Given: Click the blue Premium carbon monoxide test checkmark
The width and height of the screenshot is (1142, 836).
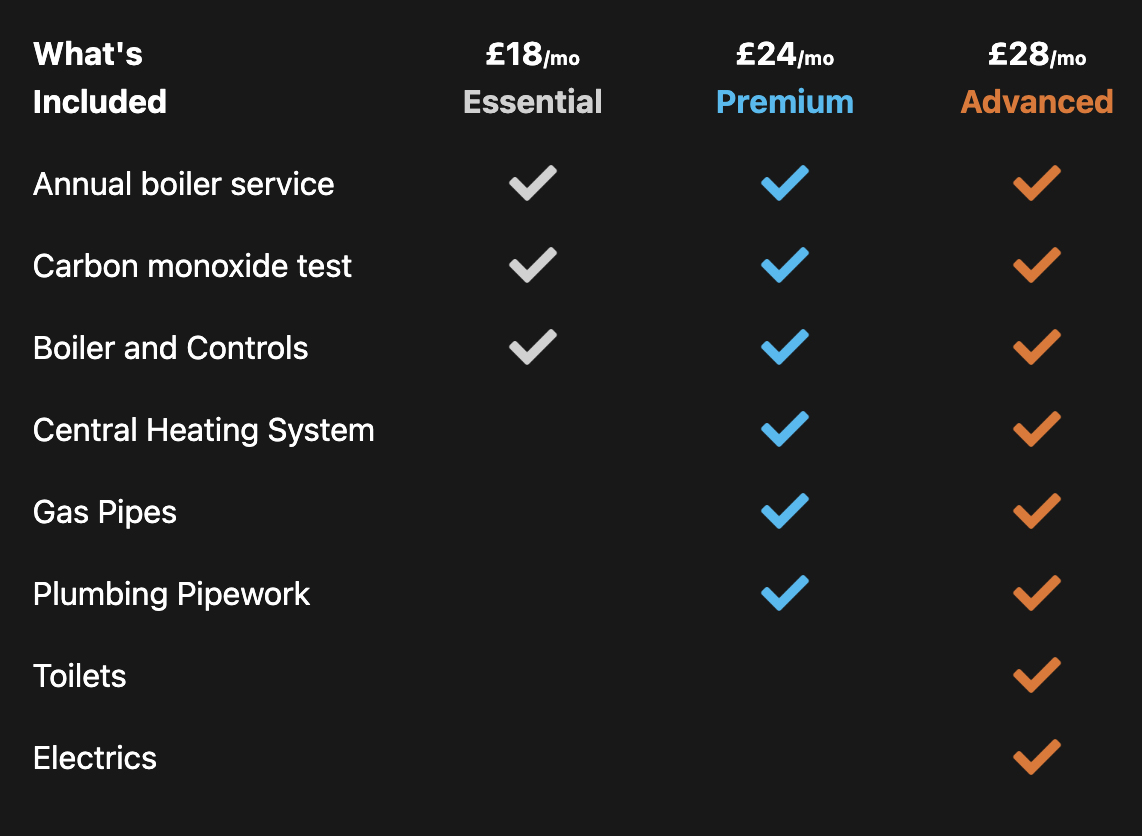Looking at the screenshot, I should pyautogui.click(x=785, y=266).
